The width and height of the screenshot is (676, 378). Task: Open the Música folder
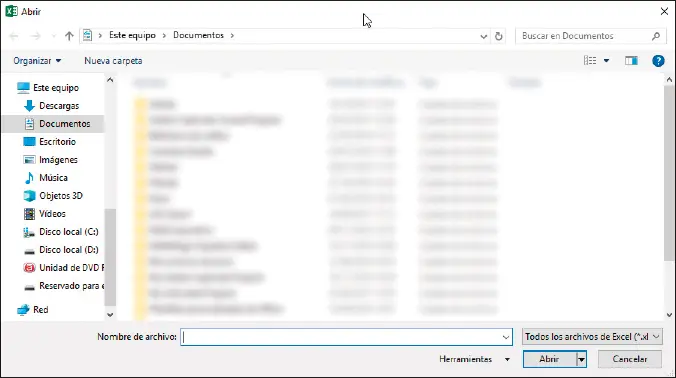coord(53,178)
